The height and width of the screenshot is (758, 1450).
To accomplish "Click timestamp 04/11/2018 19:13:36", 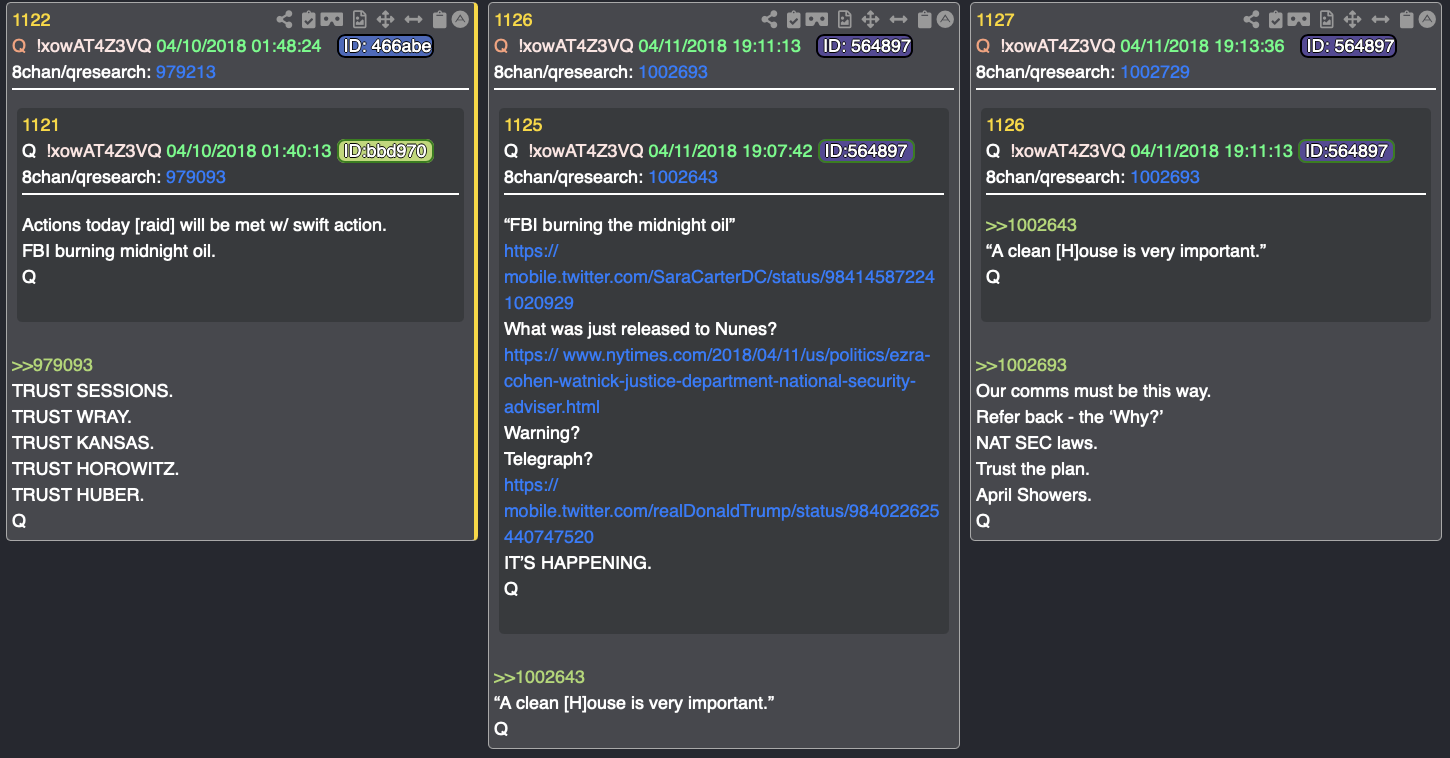I will coord(1202,46).
